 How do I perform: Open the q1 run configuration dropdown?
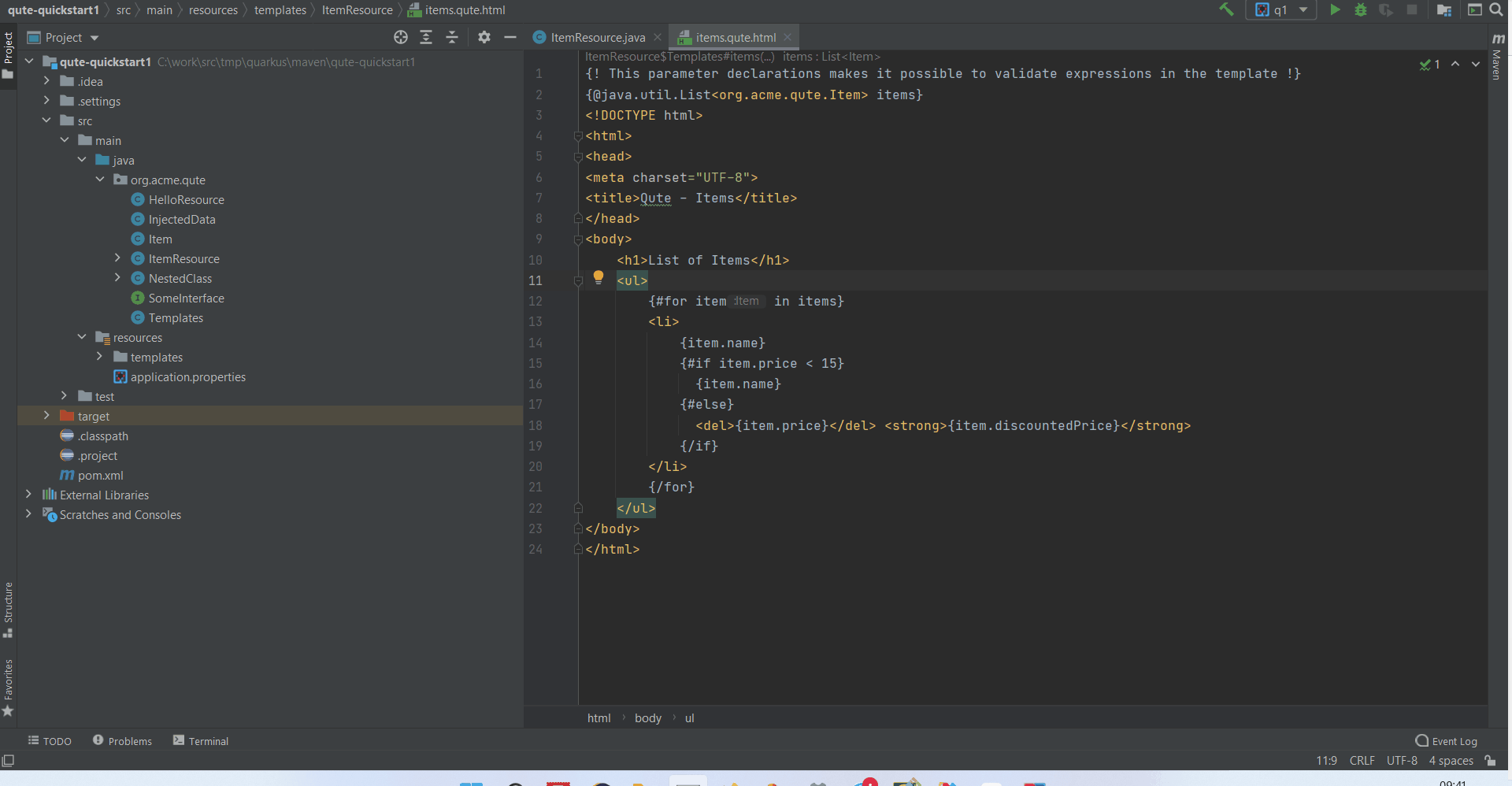[x=1303, y=10]
